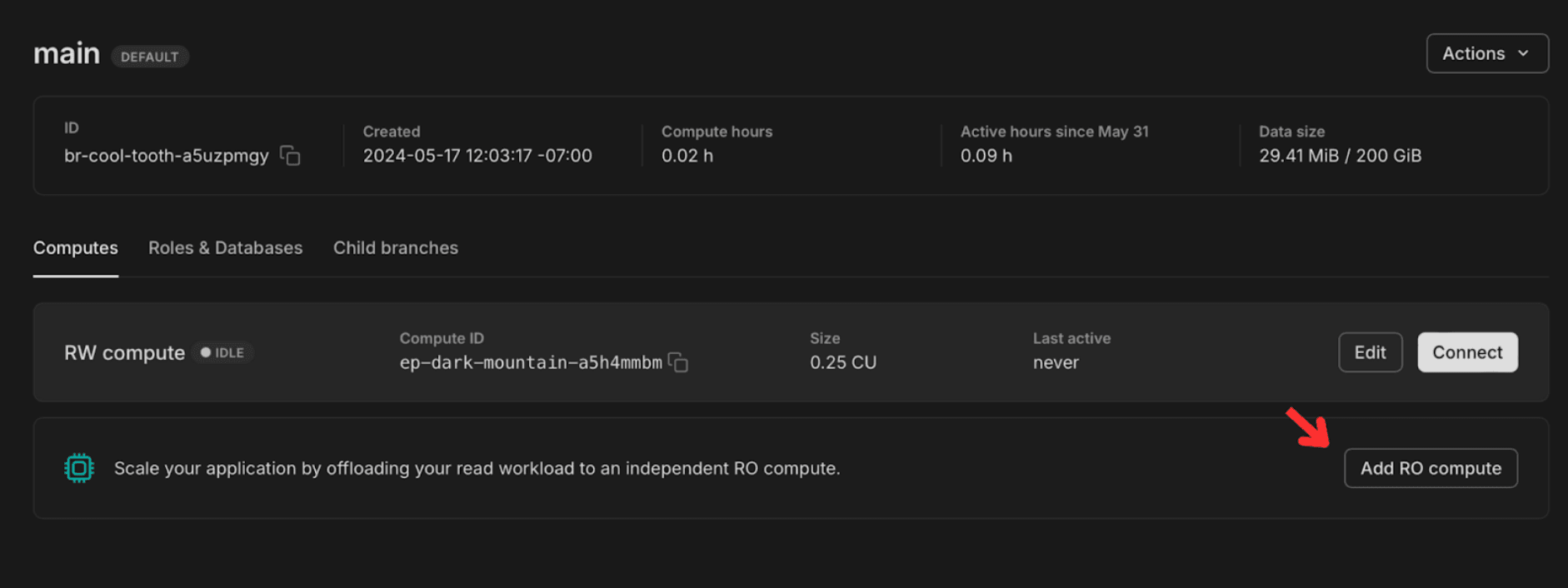Edit the RW compute settings

pos(1370,352)
